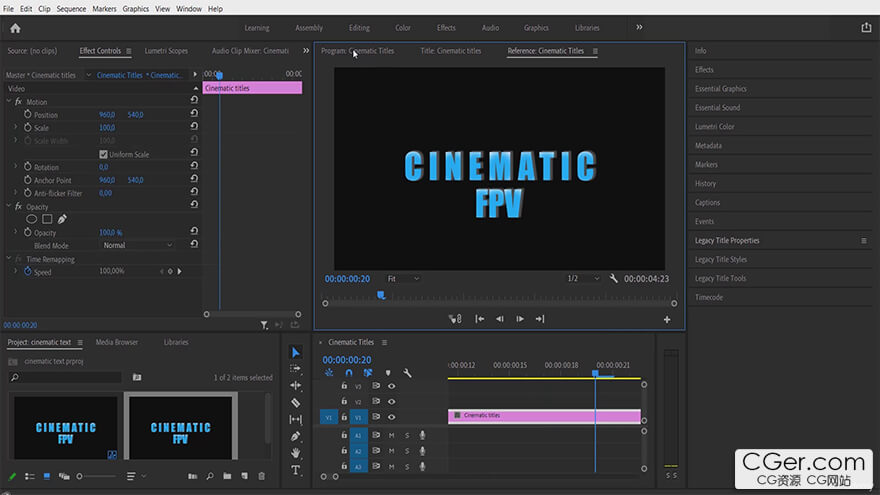Screen dimensions: 880x495
Task: Switch to Lumetri Scopes tab
Action: click(166, 51)
